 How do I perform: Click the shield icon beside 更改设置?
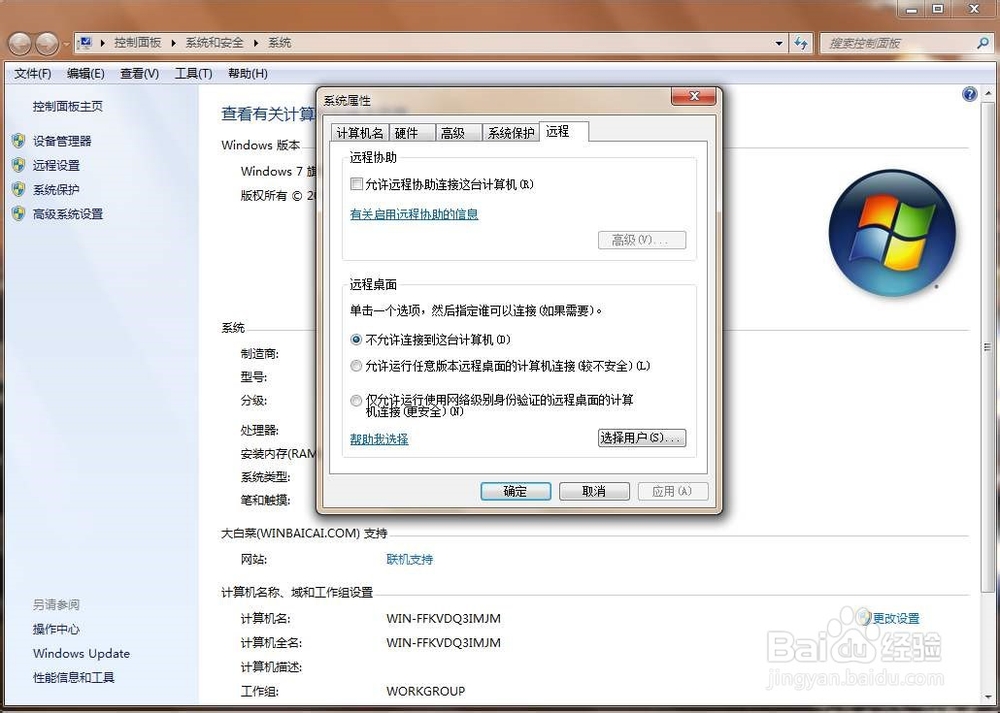coord(865,617)
